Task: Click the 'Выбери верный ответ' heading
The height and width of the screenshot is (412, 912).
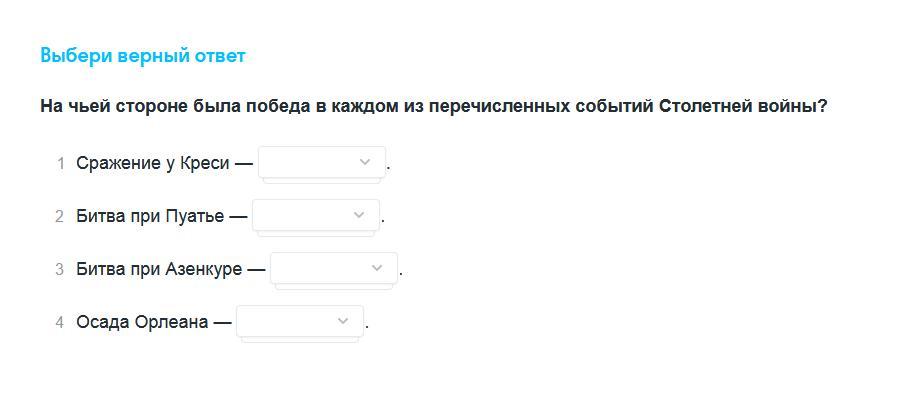Action: (142, 55)
